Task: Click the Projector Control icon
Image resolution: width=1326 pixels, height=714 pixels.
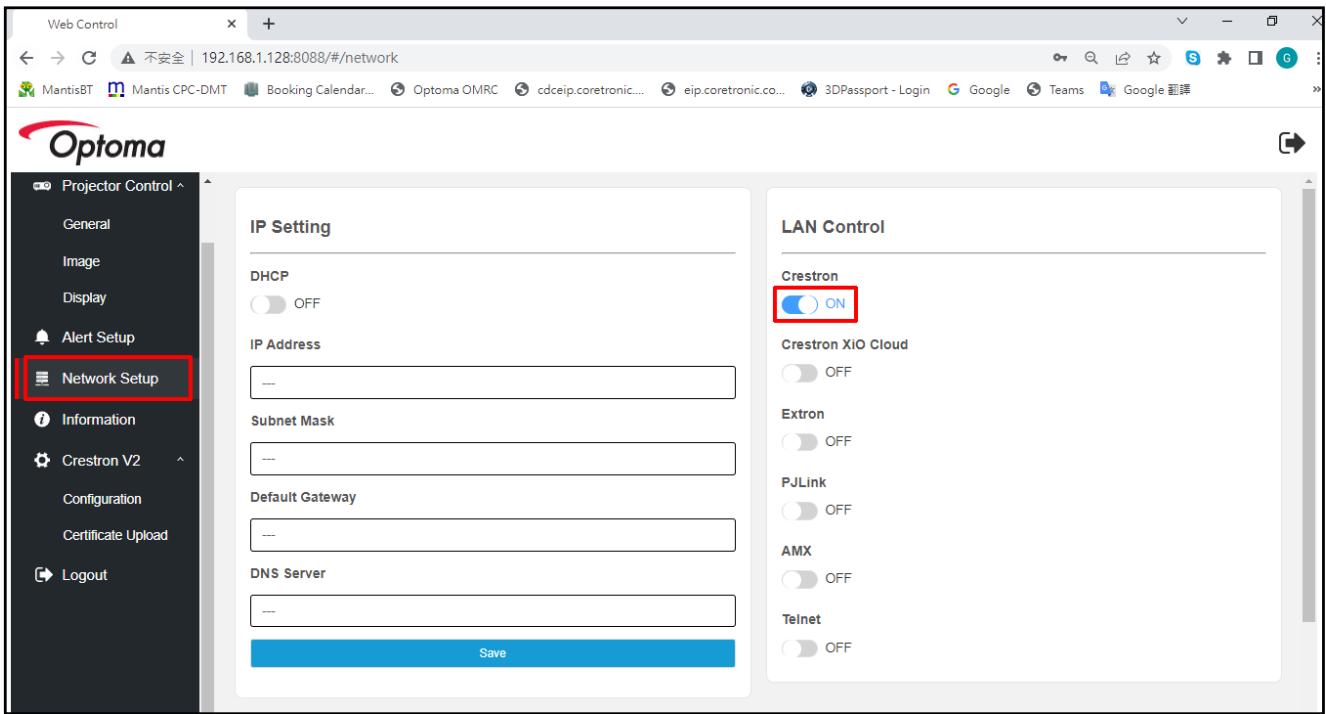Action: [x=41, y=185]
